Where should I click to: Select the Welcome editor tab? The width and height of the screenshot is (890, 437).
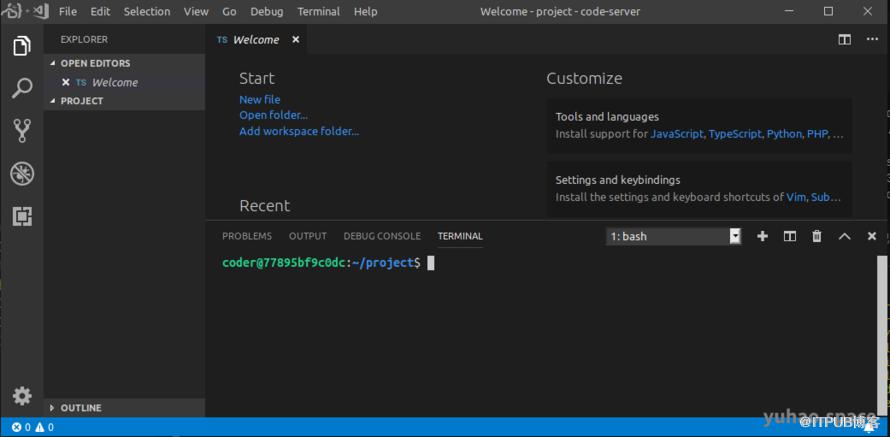pos(255,40)
